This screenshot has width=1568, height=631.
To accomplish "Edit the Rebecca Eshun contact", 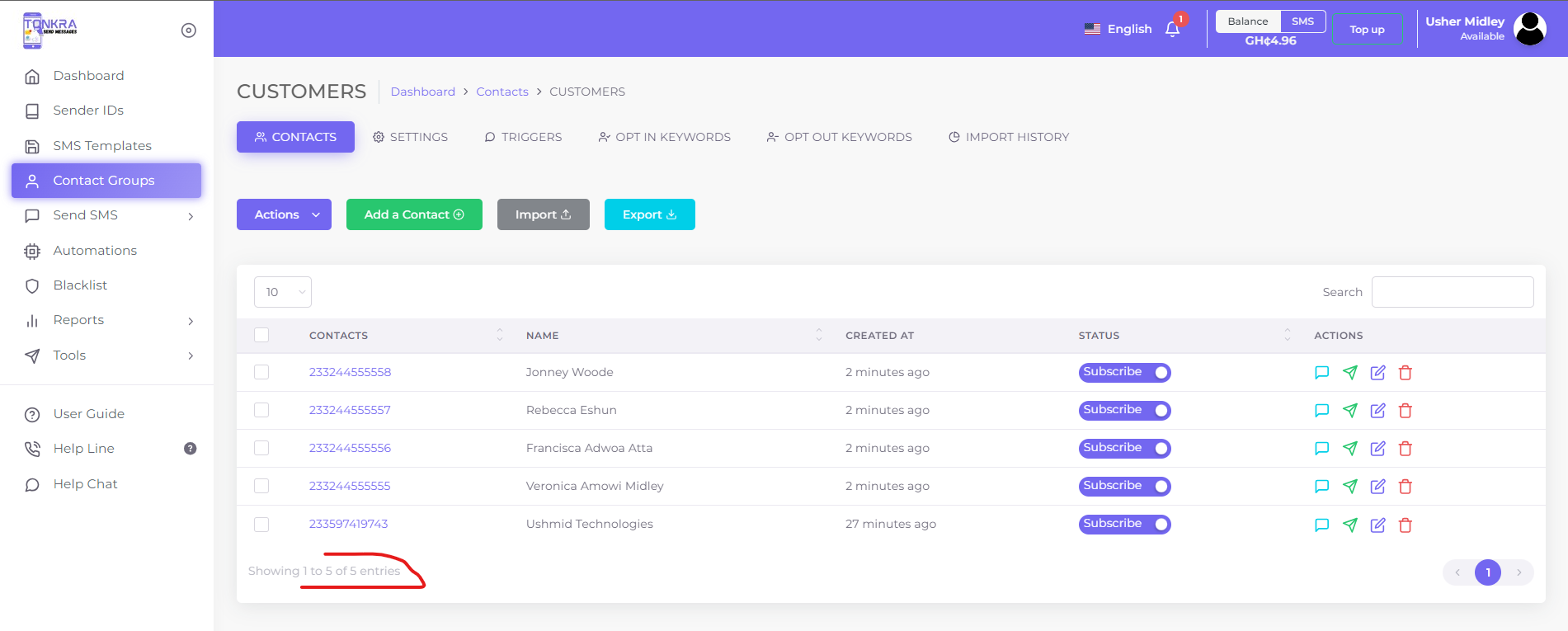I will pyautogui.click(x=1377, y=411).
